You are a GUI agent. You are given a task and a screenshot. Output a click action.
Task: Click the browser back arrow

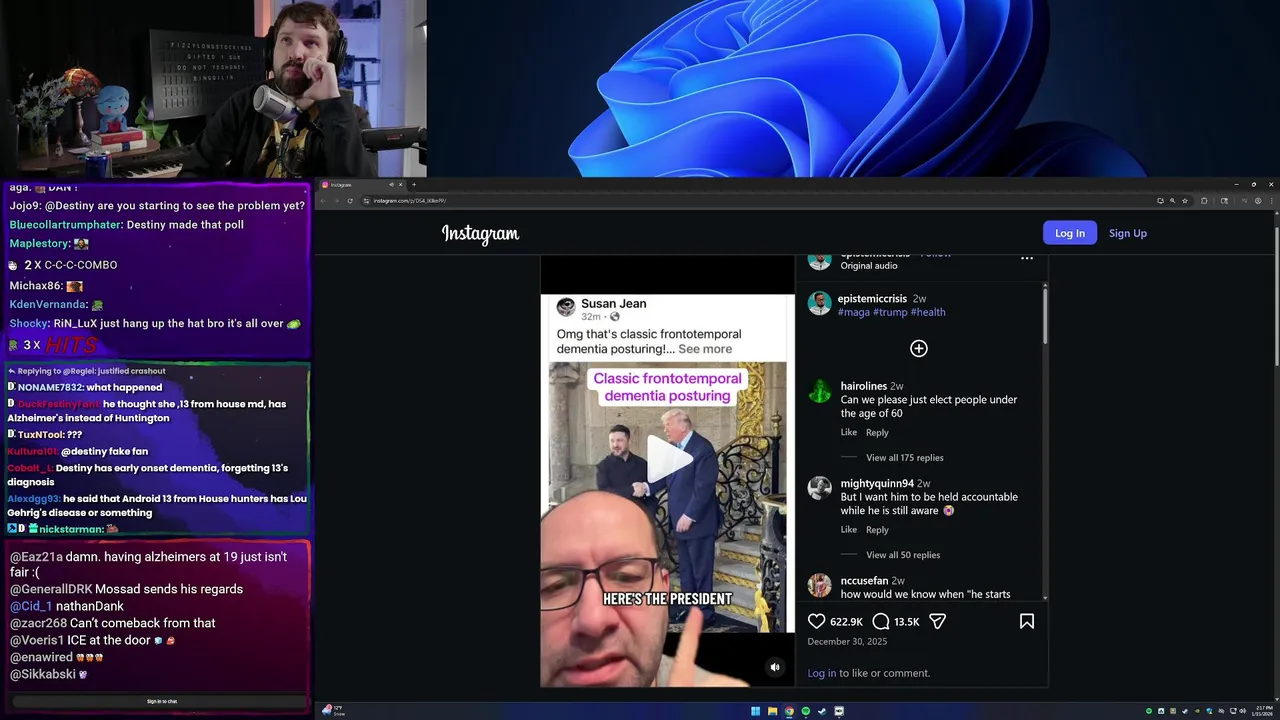click(x=324, y=201)
